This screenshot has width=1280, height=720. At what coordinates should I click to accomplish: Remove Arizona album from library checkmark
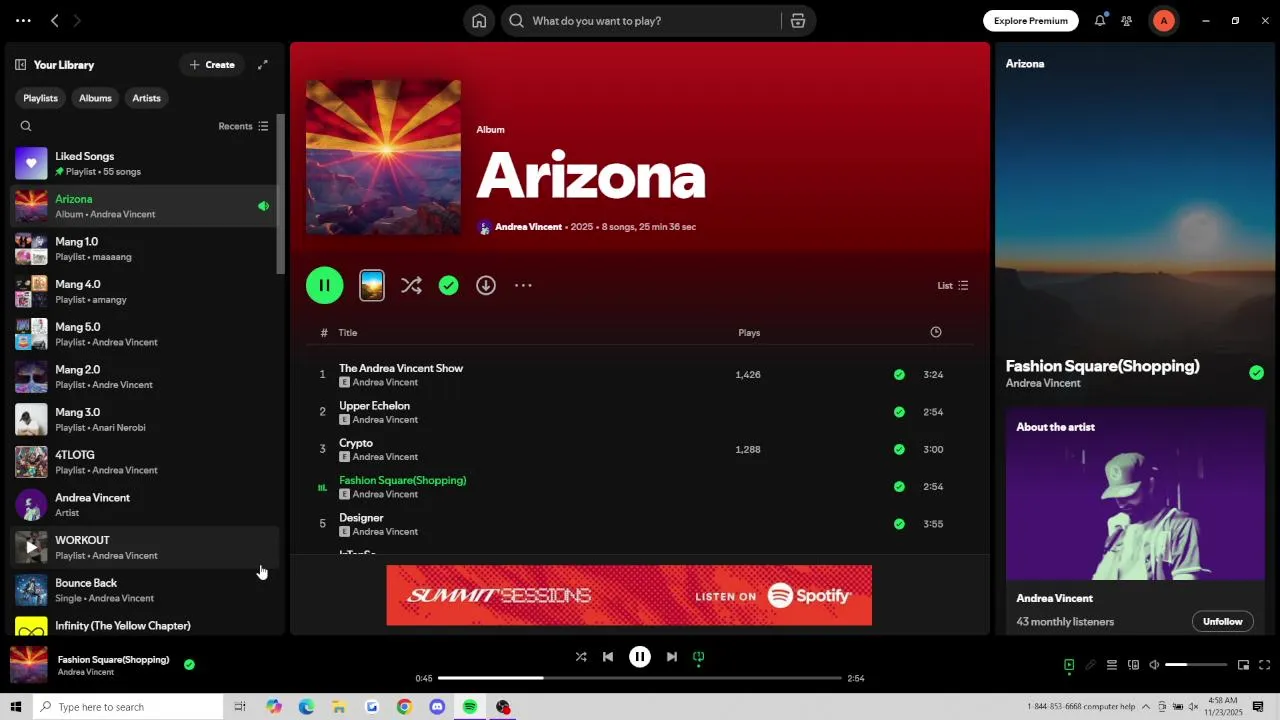click(449, 286)
